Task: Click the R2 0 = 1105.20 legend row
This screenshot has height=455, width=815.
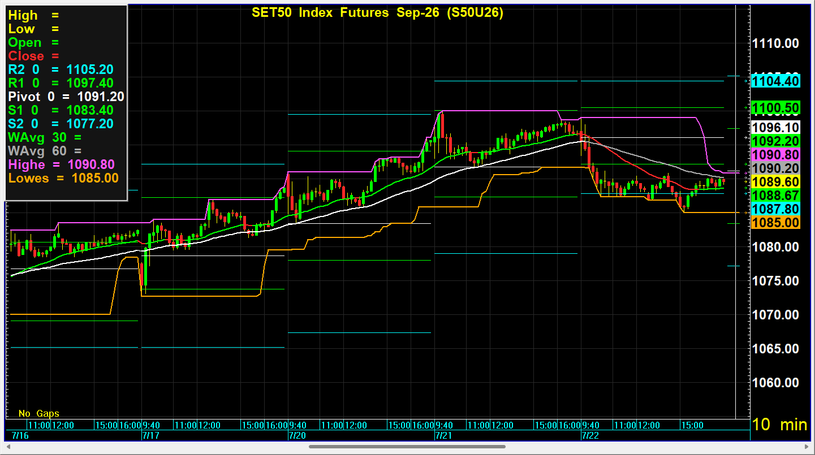Action: 61,70
